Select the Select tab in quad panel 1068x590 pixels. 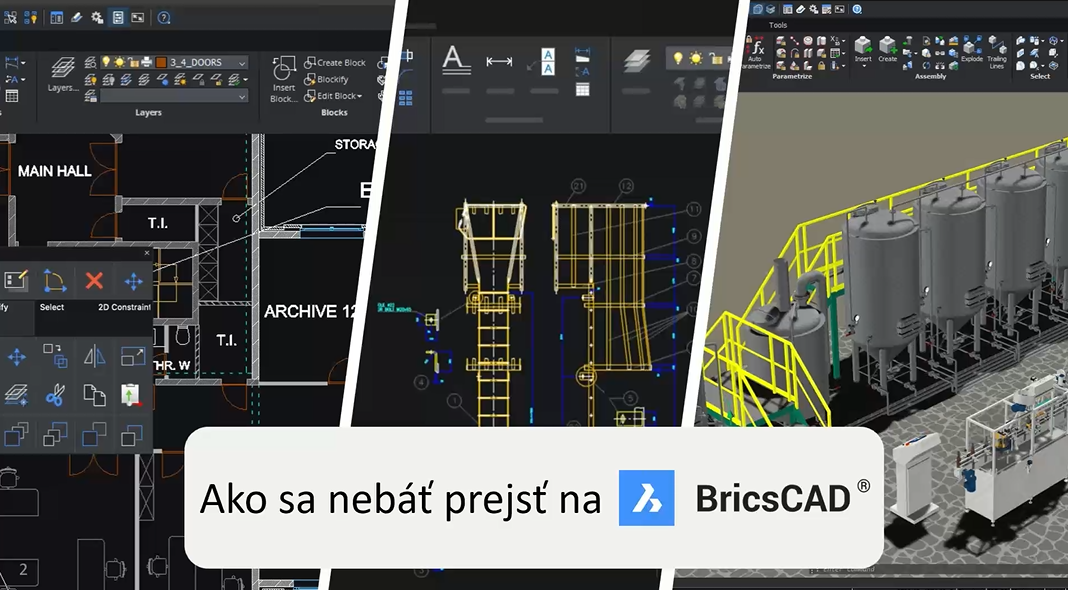pos(52,307)
